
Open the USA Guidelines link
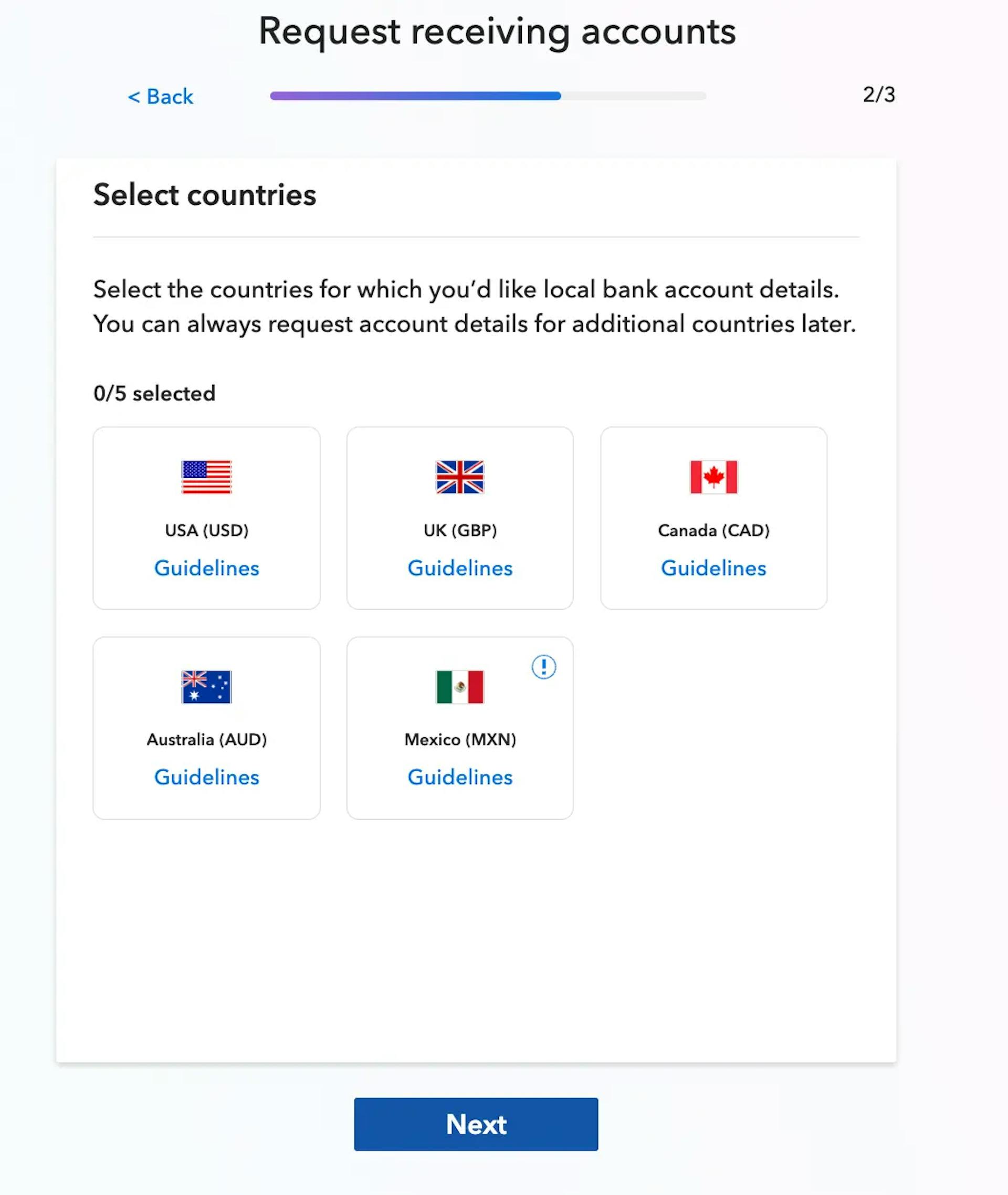click(x=206, y=568)
